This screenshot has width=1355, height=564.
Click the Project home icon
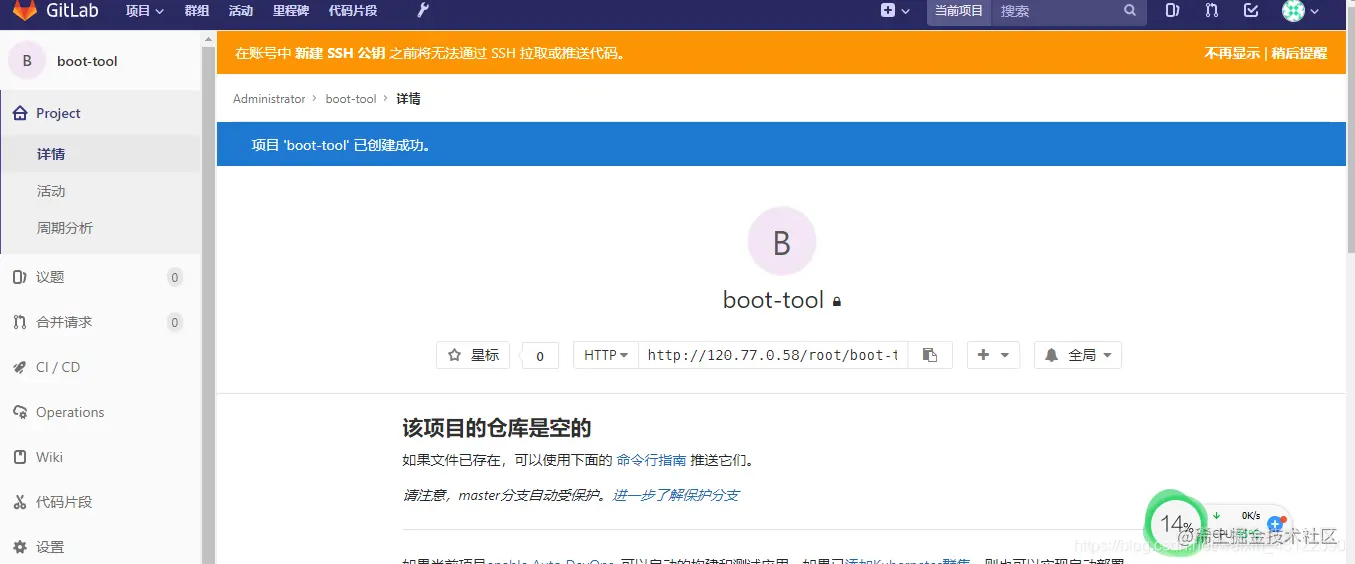(x=19, y=113)
